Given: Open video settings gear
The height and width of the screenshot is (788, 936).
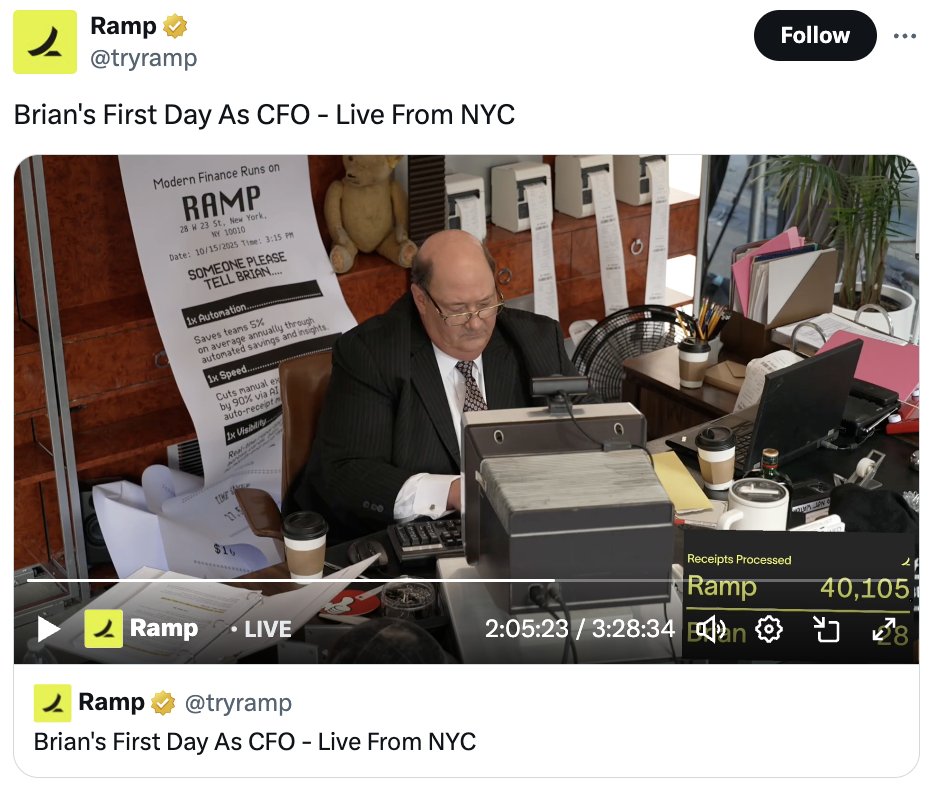Looking at the screenshot, I should [x=769, y=629].
